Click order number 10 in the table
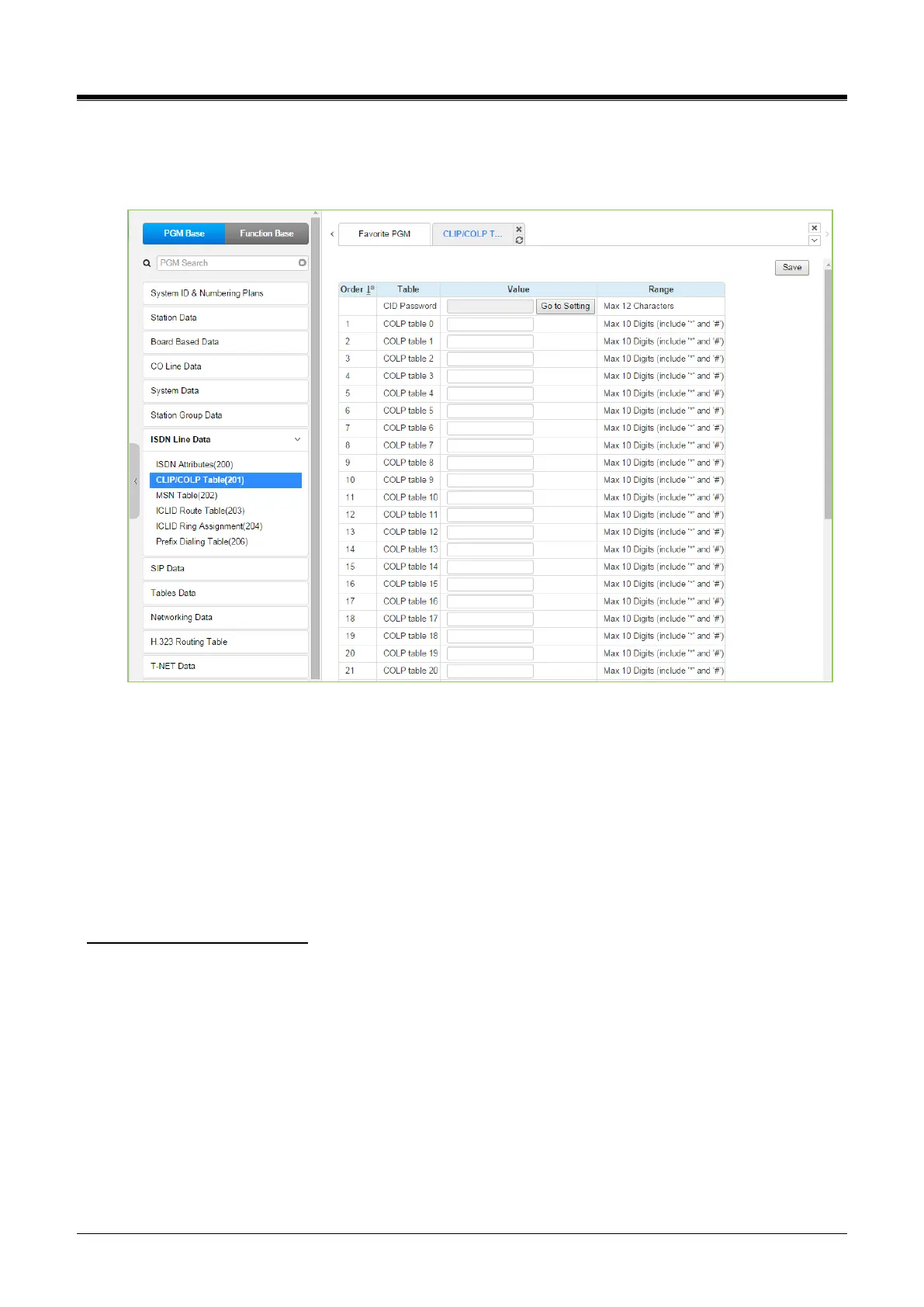924x1307 pixels. tap(350, 480)
